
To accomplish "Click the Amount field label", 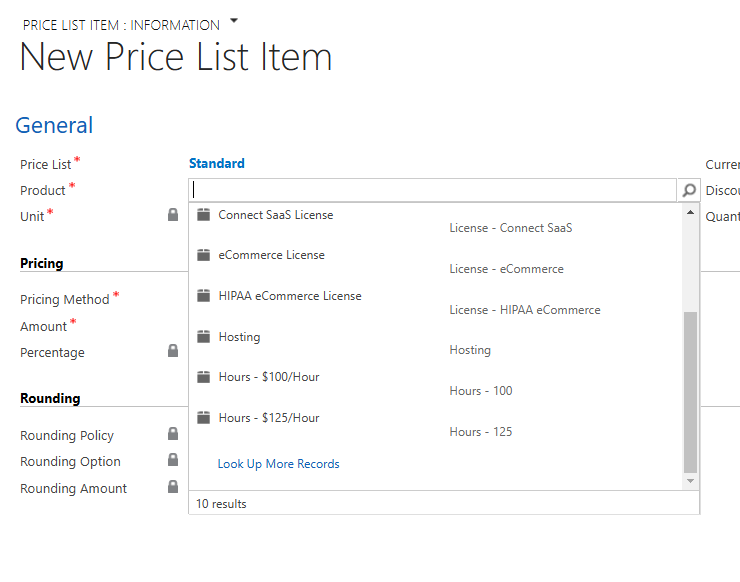I will (43, 327).
